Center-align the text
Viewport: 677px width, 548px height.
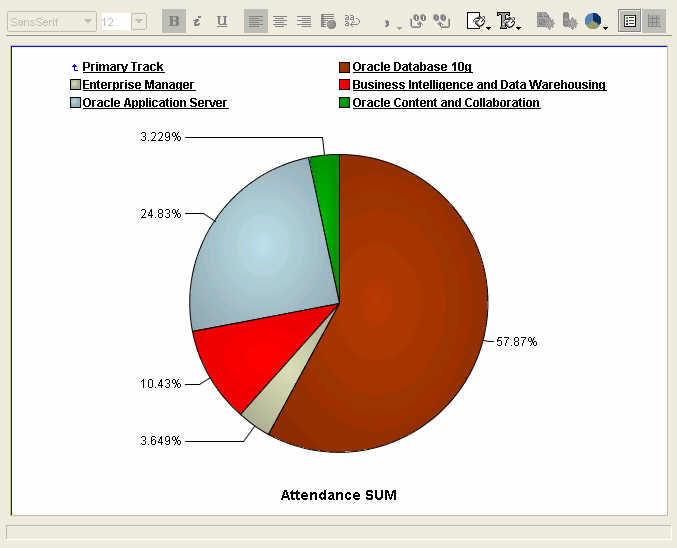tap(280, 21)
